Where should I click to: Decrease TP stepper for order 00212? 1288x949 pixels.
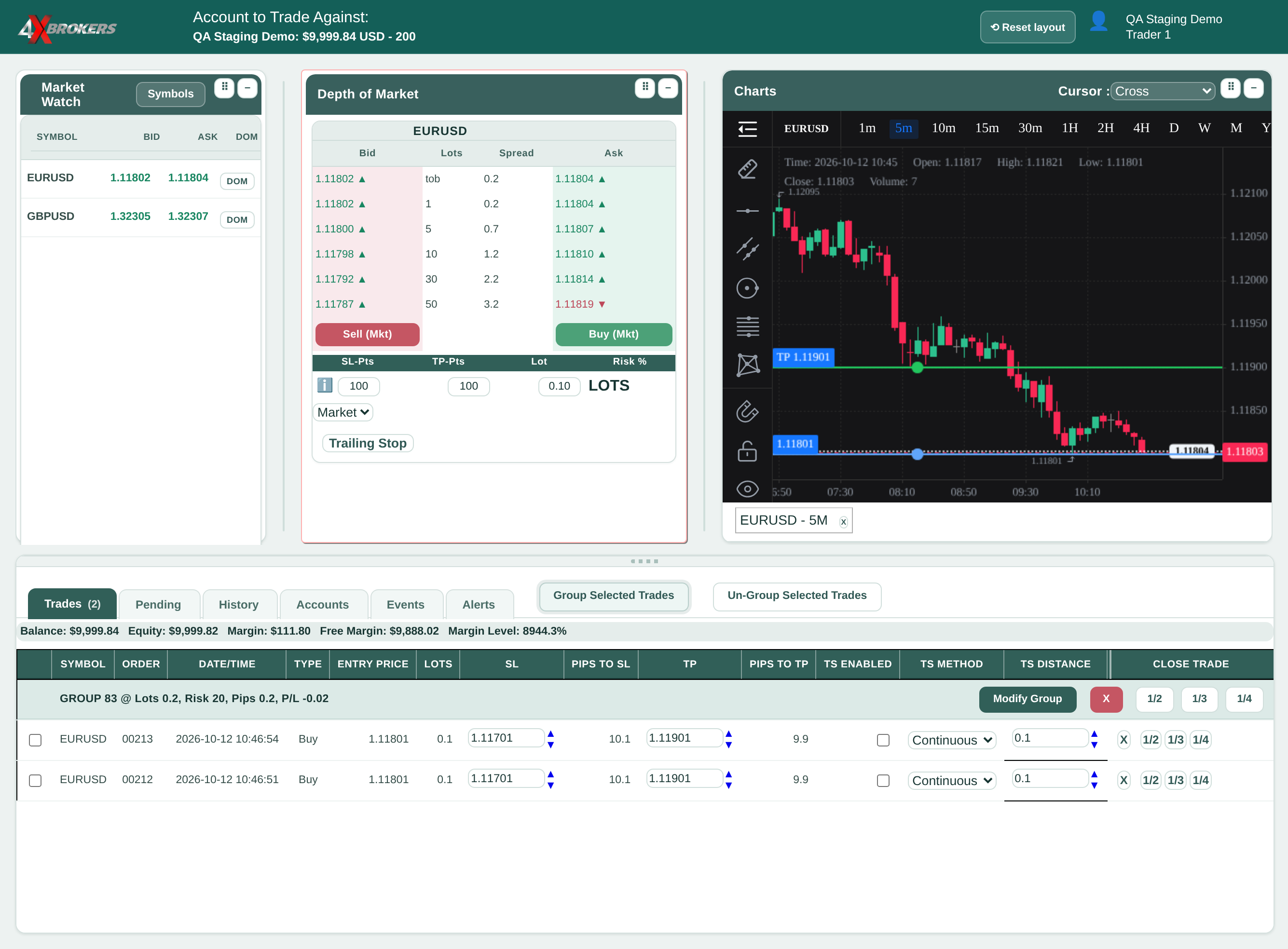point(729,785)
